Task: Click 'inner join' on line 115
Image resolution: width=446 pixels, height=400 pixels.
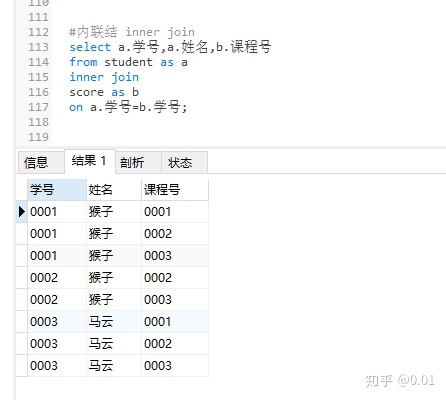Action: [x=104, y=77]
